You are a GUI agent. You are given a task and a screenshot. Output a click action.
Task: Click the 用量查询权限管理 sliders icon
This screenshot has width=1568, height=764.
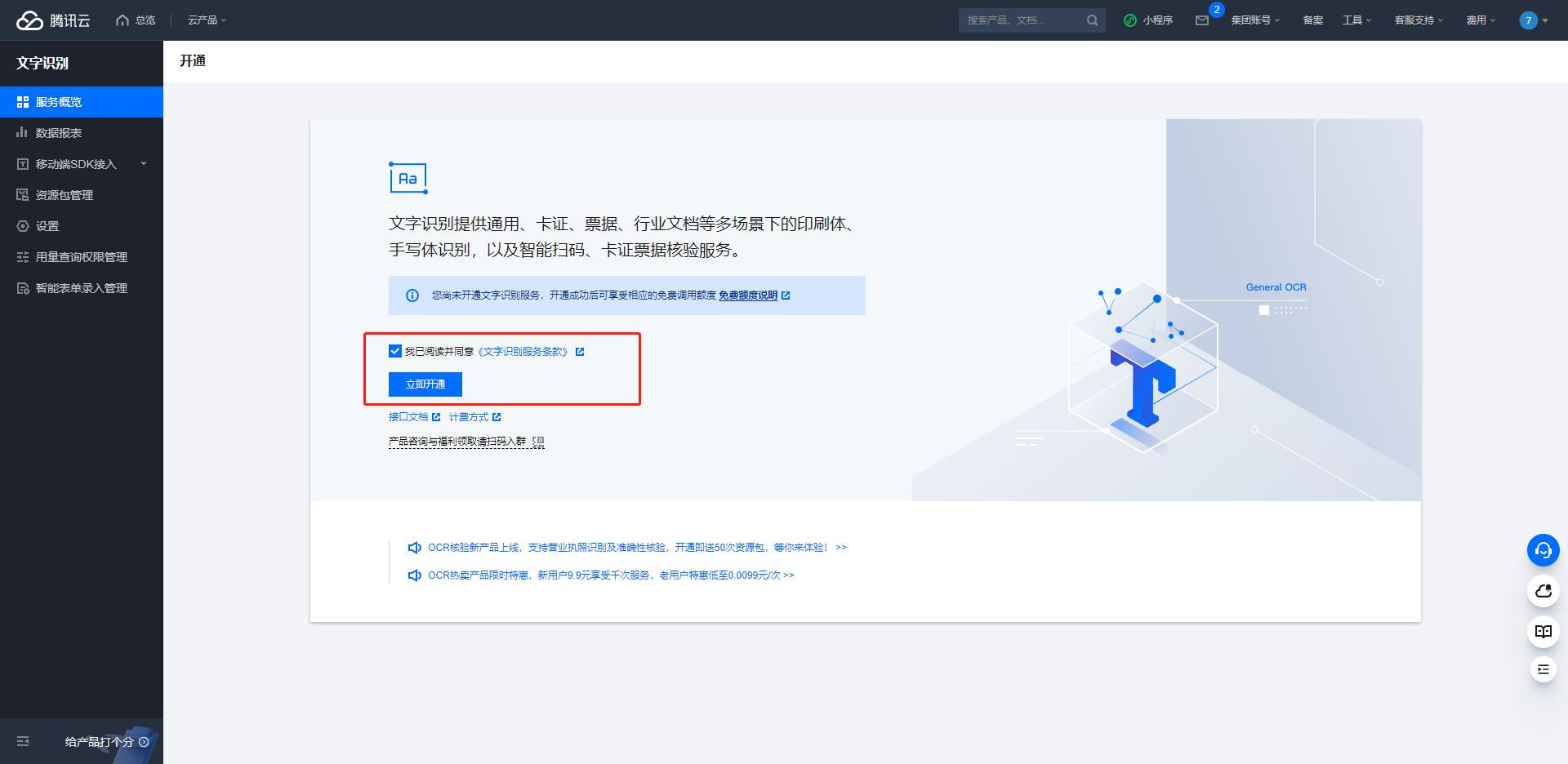pos(23,257)
